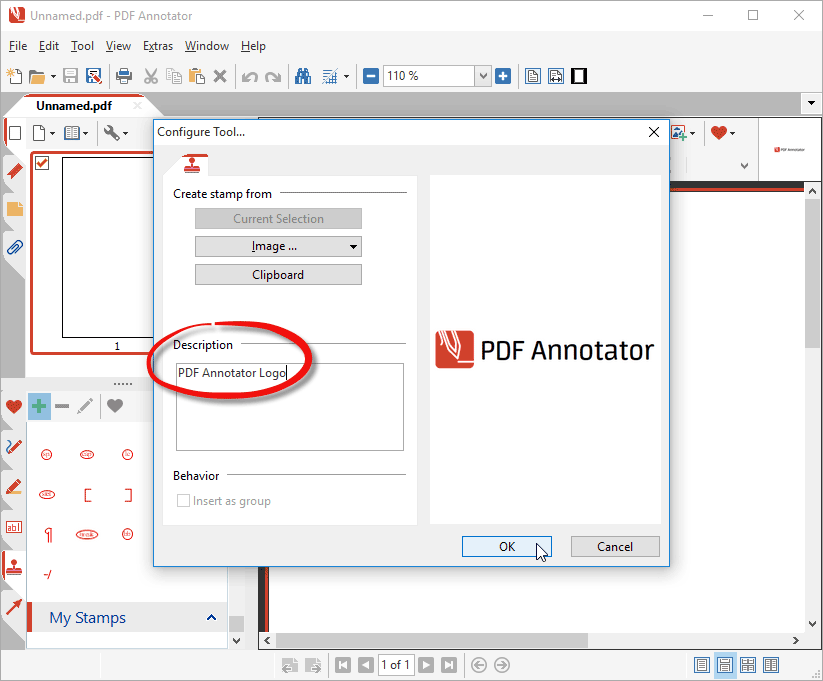Click the Copy toolbar icon
Viewport: 823px width, 681px height.
coord(174,77)
